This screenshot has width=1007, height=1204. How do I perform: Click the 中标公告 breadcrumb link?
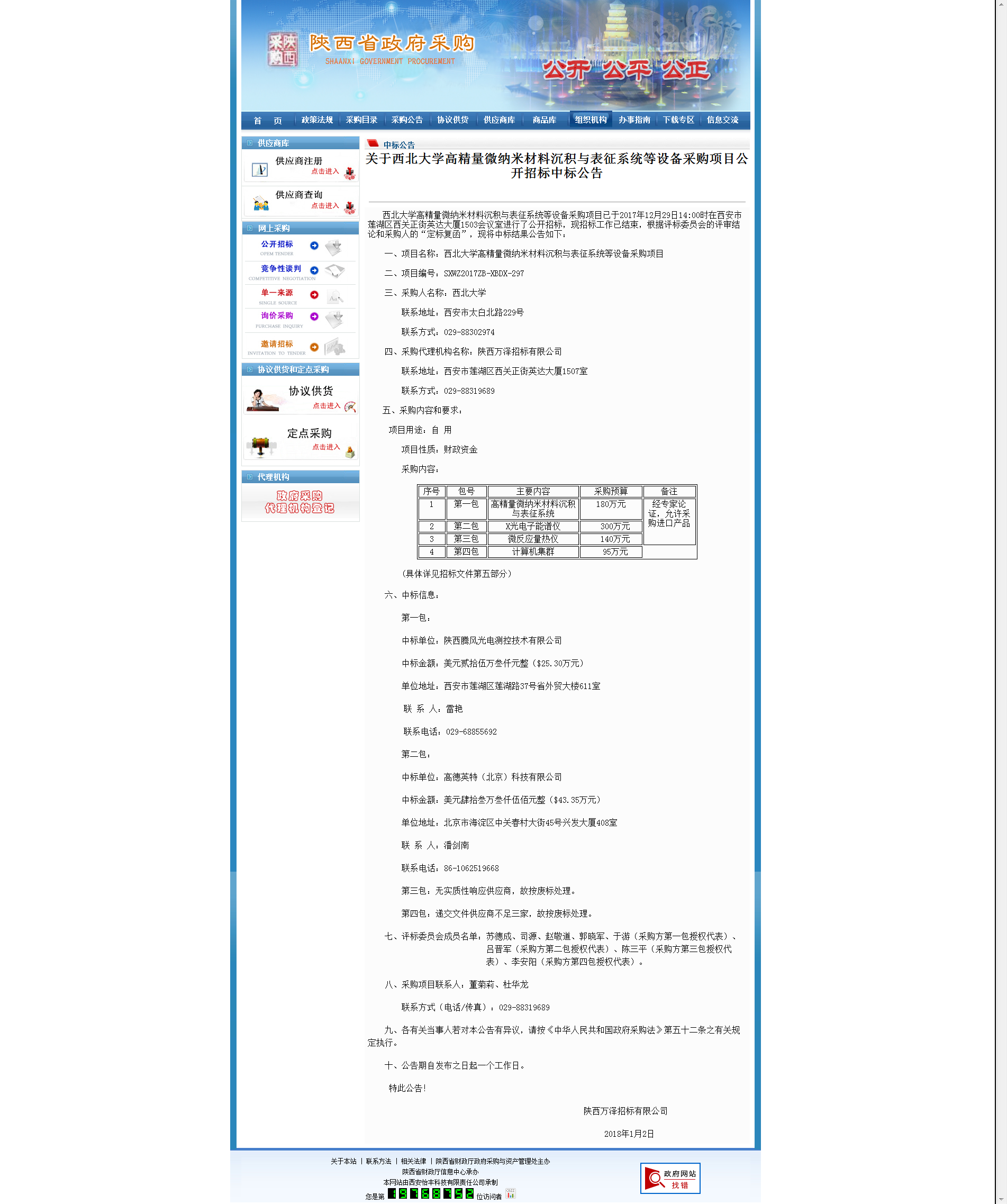(399, 146)
